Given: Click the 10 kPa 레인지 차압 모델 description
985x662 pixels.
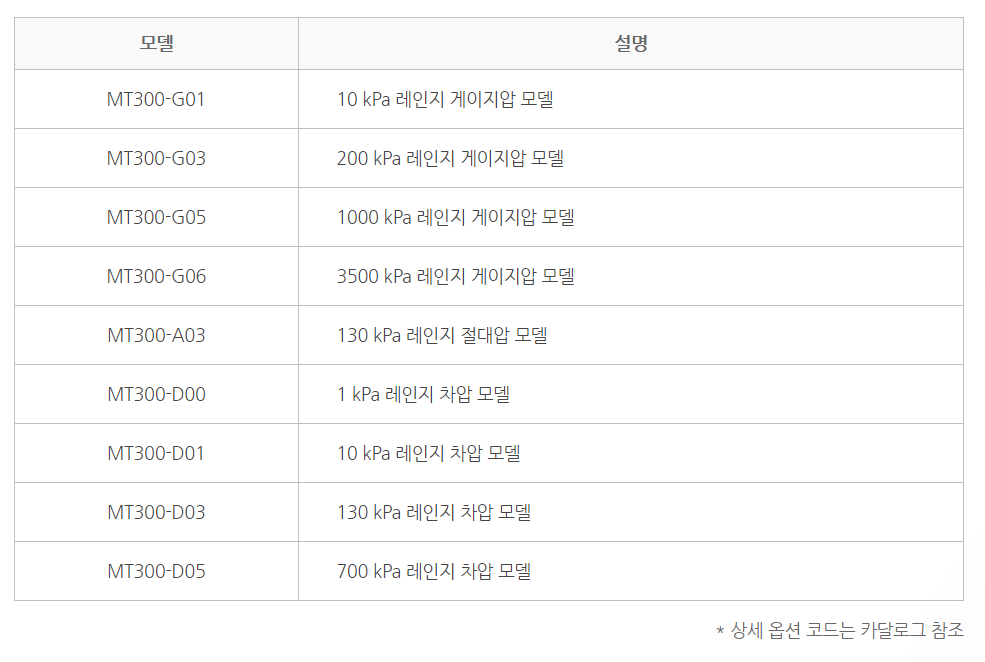Looking at the screenshot, I should (x=428, y=453).
